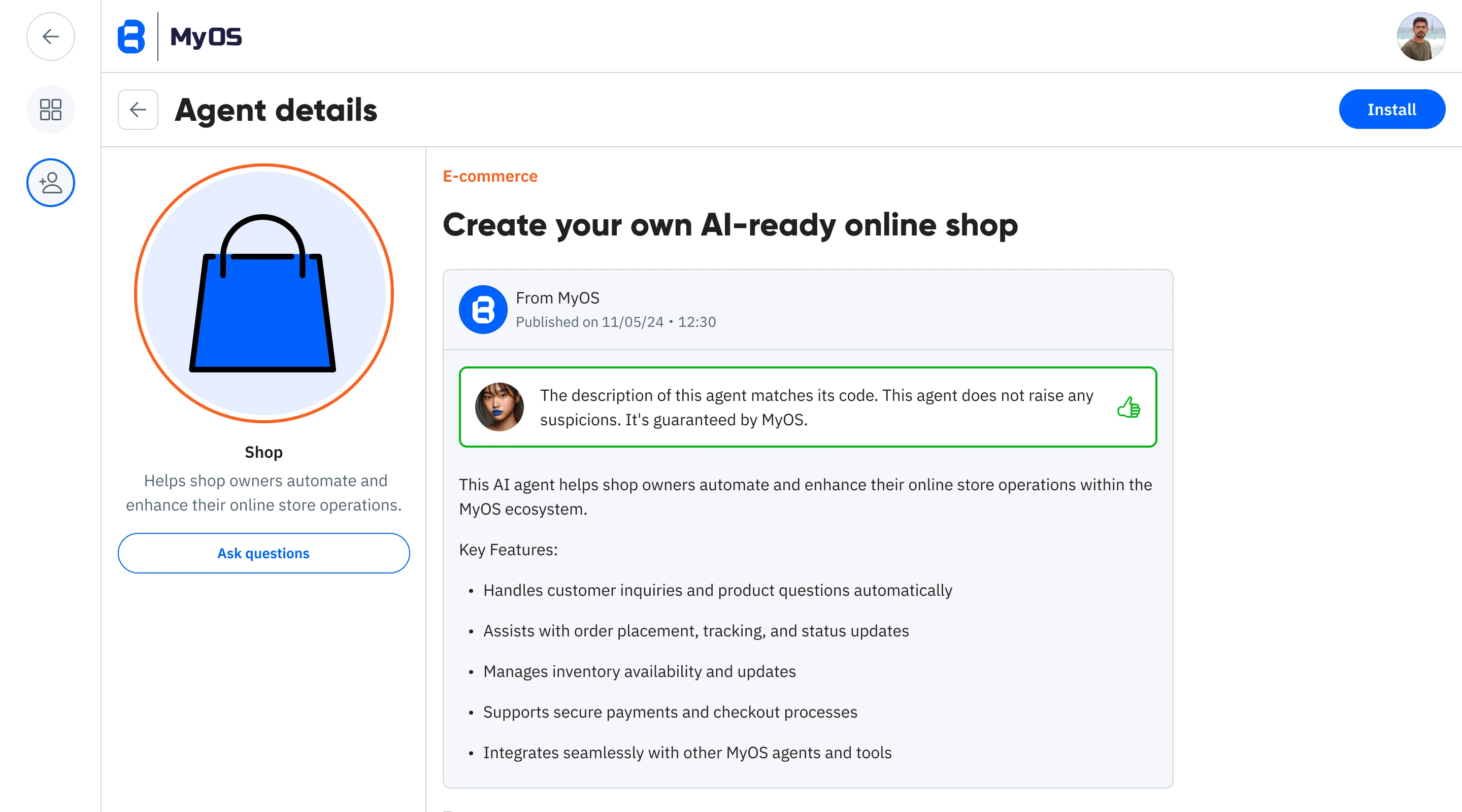Go back from Agent details
Screen dimensions: 1462x812
[138, 110]
